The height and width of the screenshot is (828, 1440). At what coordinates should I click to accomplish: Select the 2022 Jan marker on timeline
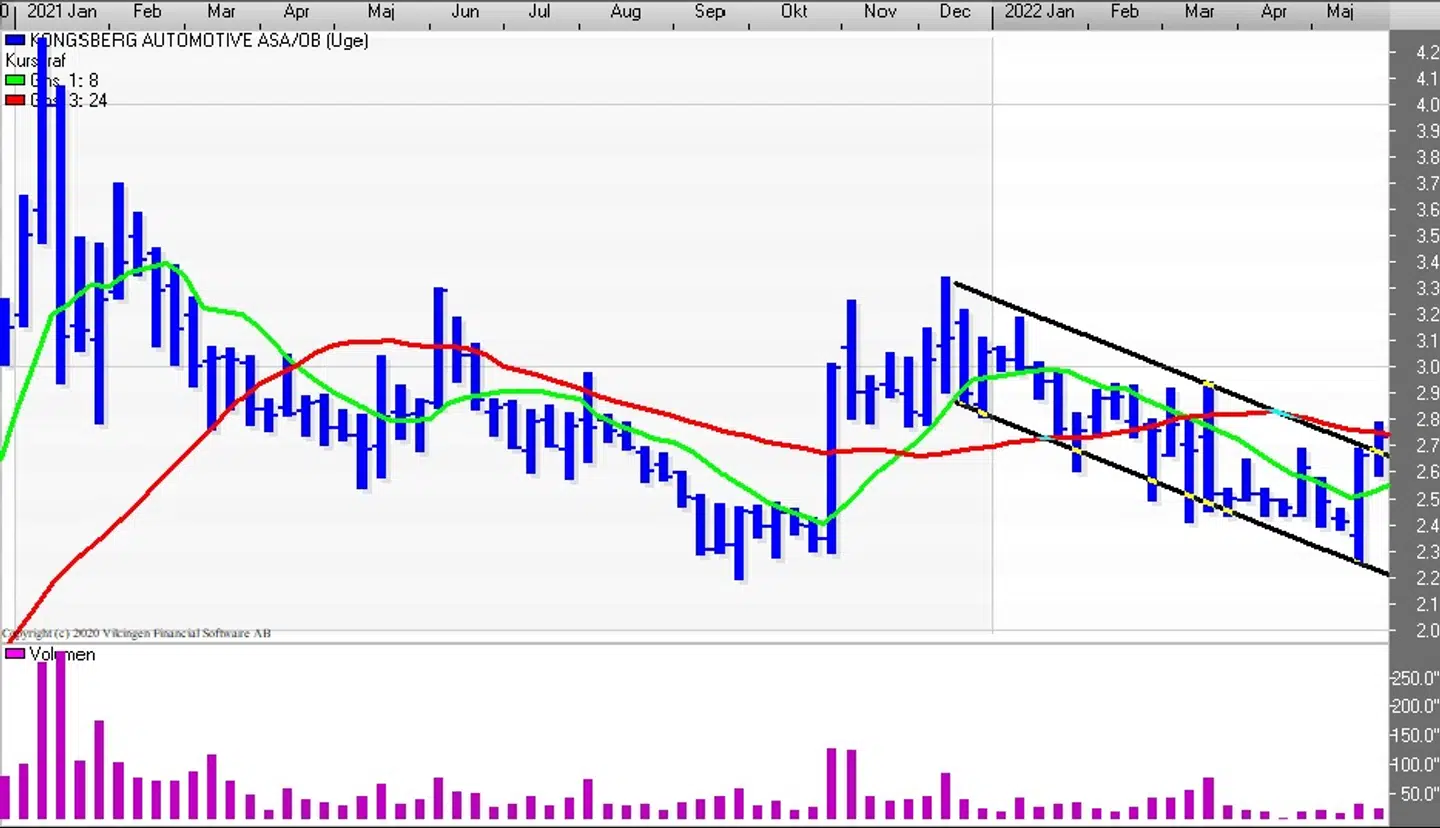1039,12
